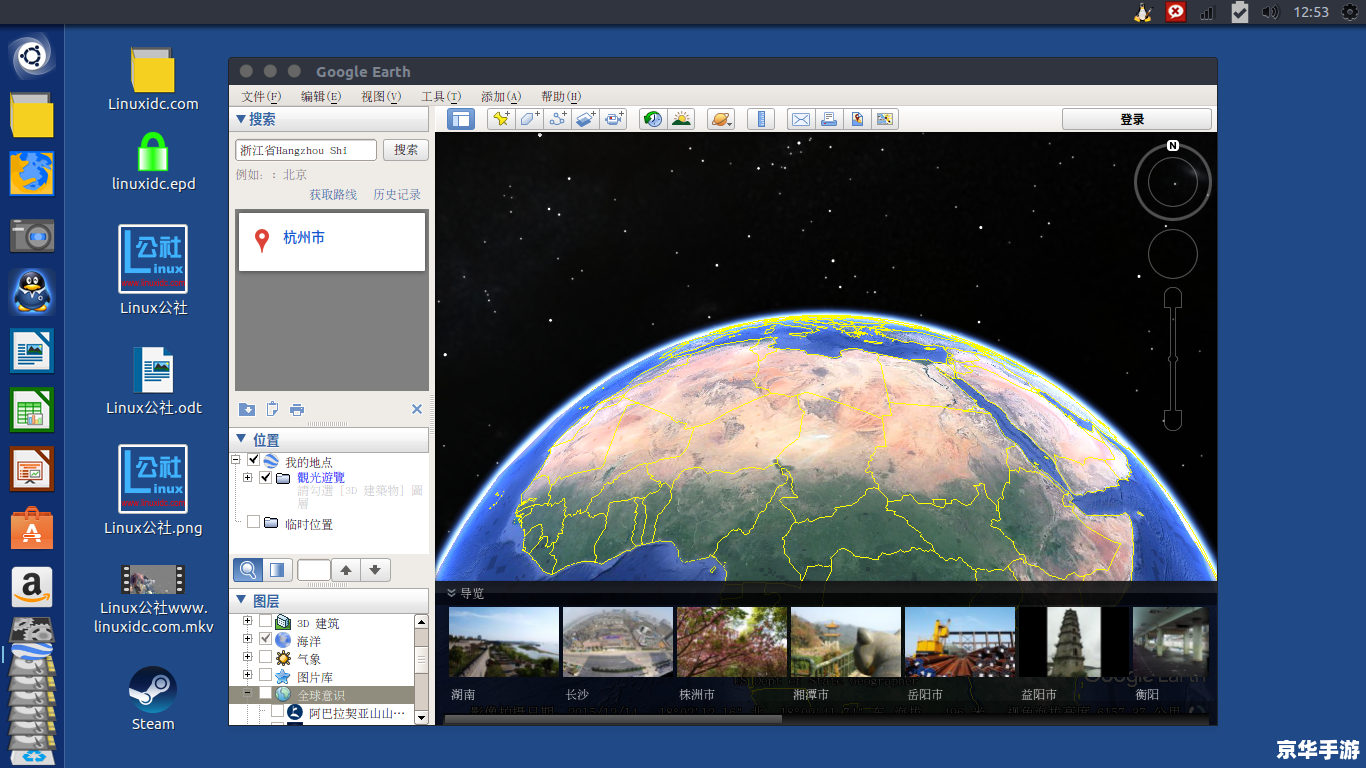
Task: Open the 视图(V) menu
Action: tap(381, 96)
